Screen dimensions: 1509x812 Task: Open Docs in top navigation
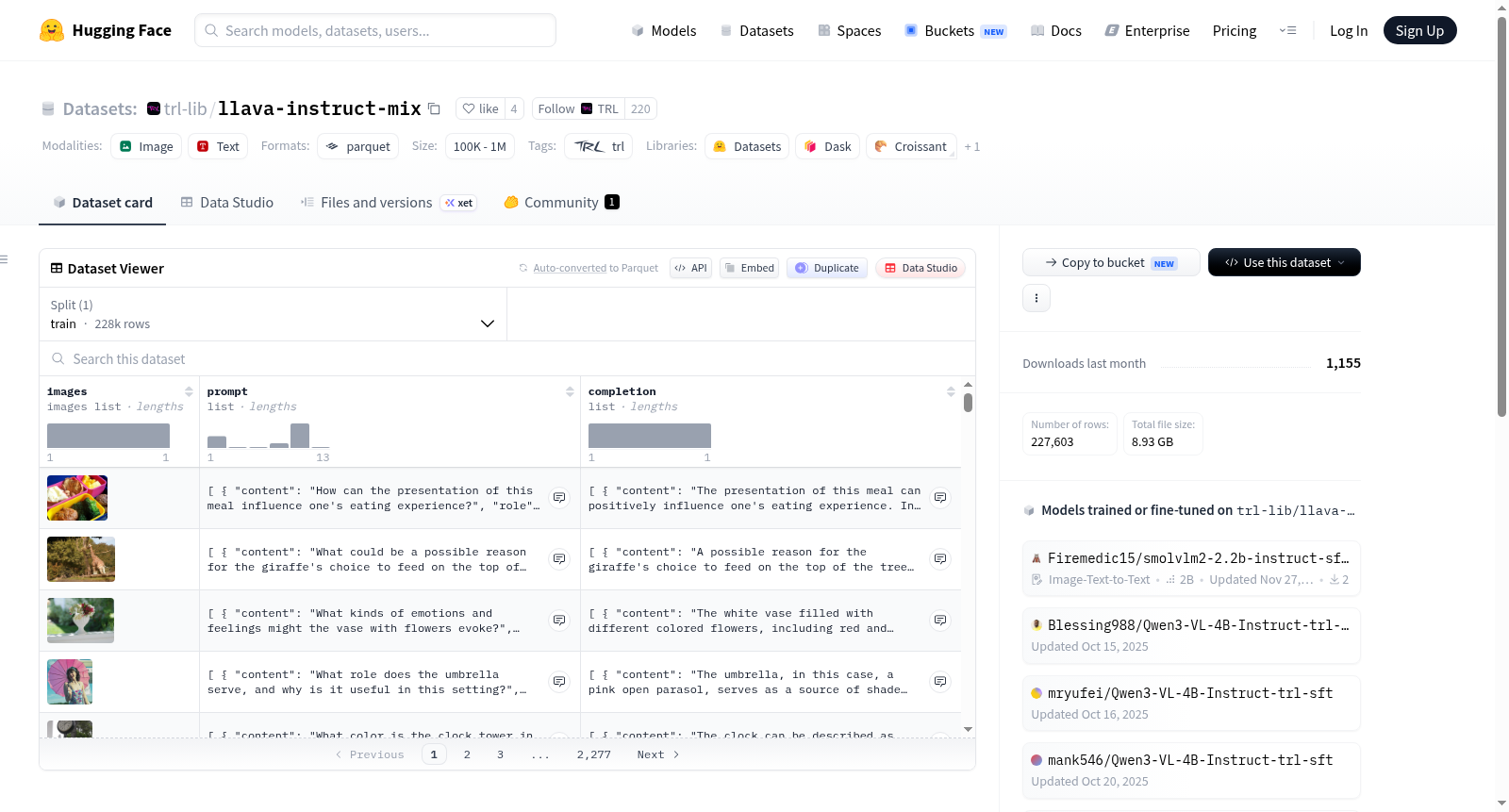point(1056,30)
